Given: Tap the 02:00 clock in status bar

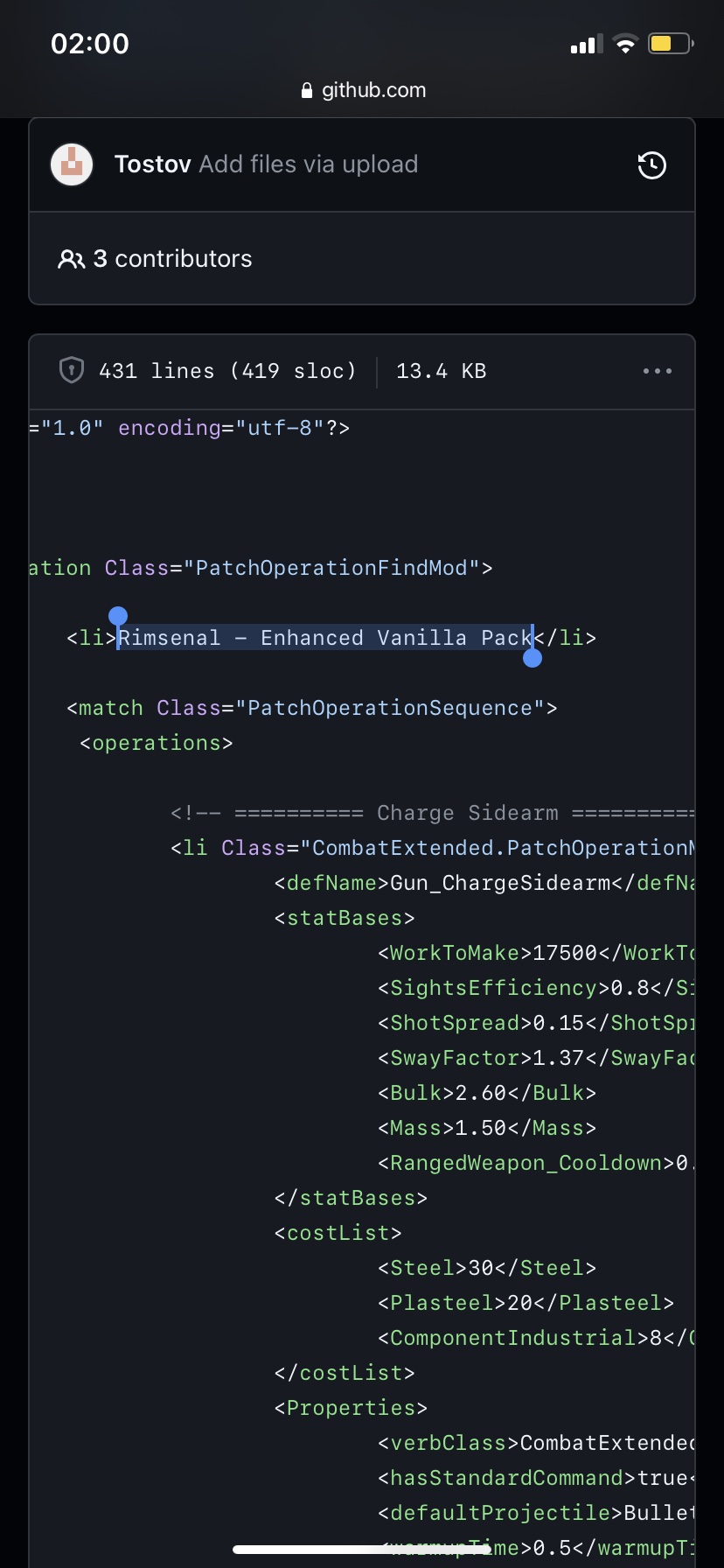Looking at the screenshot, I should pyautogui.click(x=90, y=44).
